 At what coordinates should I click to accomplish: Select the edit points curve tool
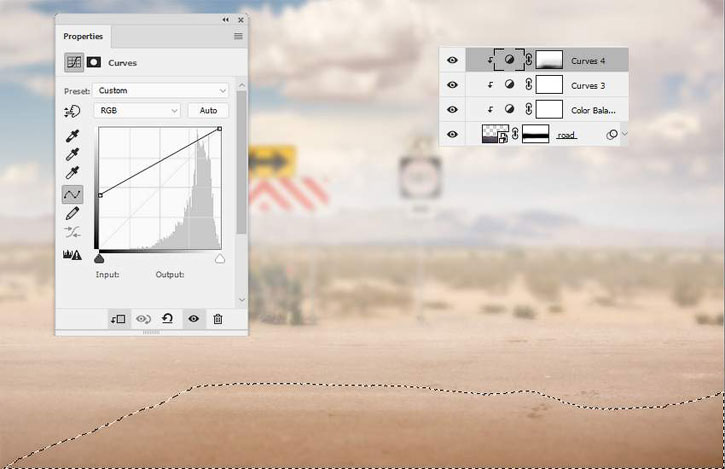[72, 194]
